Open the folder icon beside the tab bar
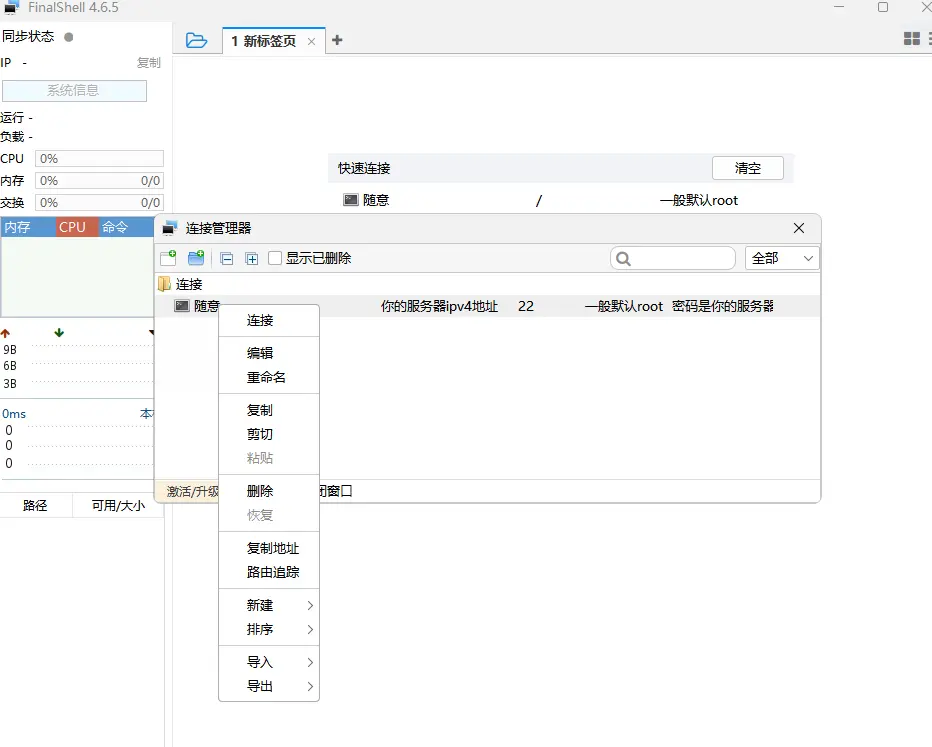The image size is (932, 747). [x=196, y=40]
